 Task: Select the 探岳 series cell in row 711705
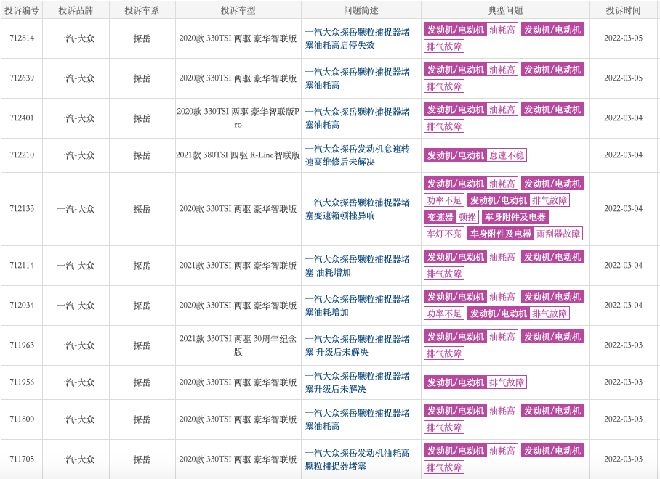point(142,459)
